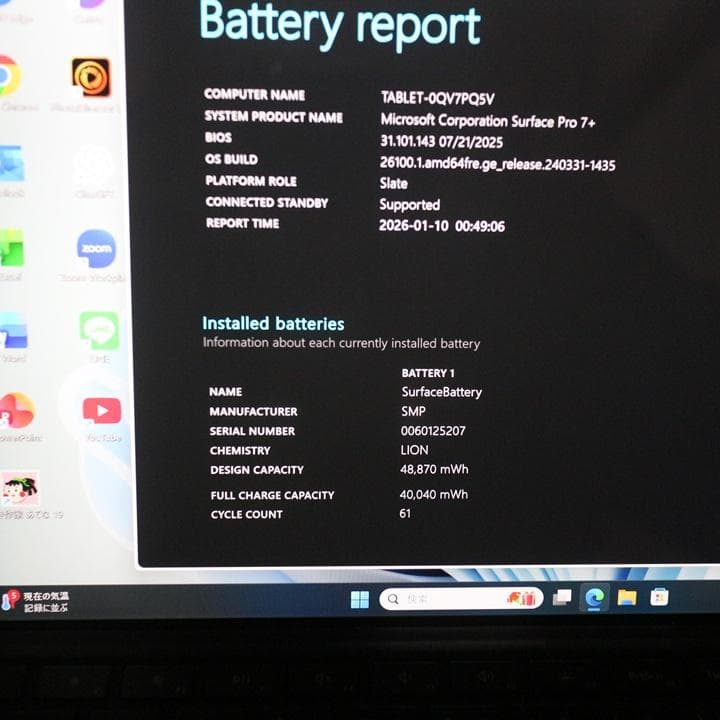
Task: Select the design capacity '48,870 mWh'
Action: 434,469
